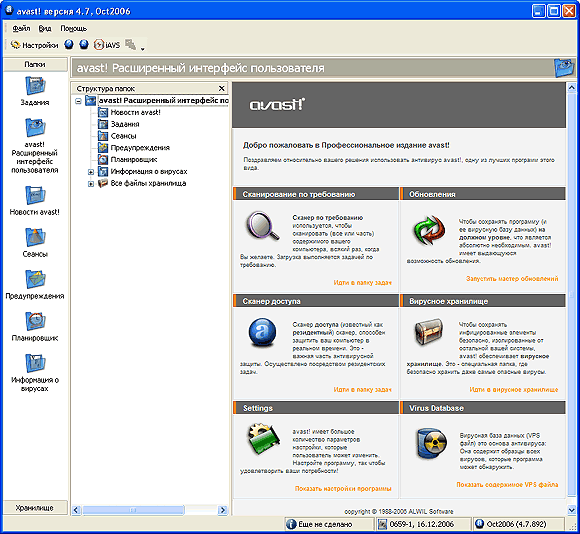This screenshot has width=580, height=534.
Task: Click the Virus Database radiation barrel icon
Action: coord(431,443)
